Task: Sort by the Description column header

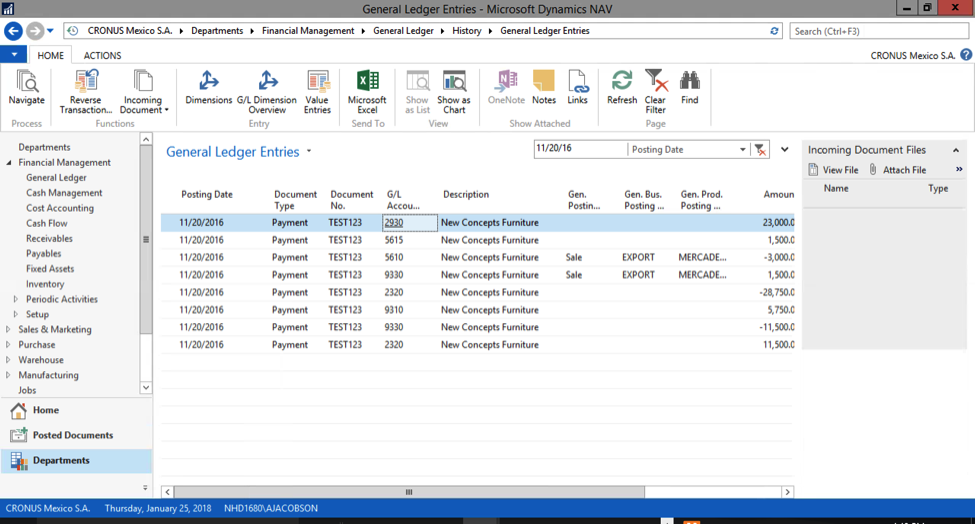Action: pos(466,195)
